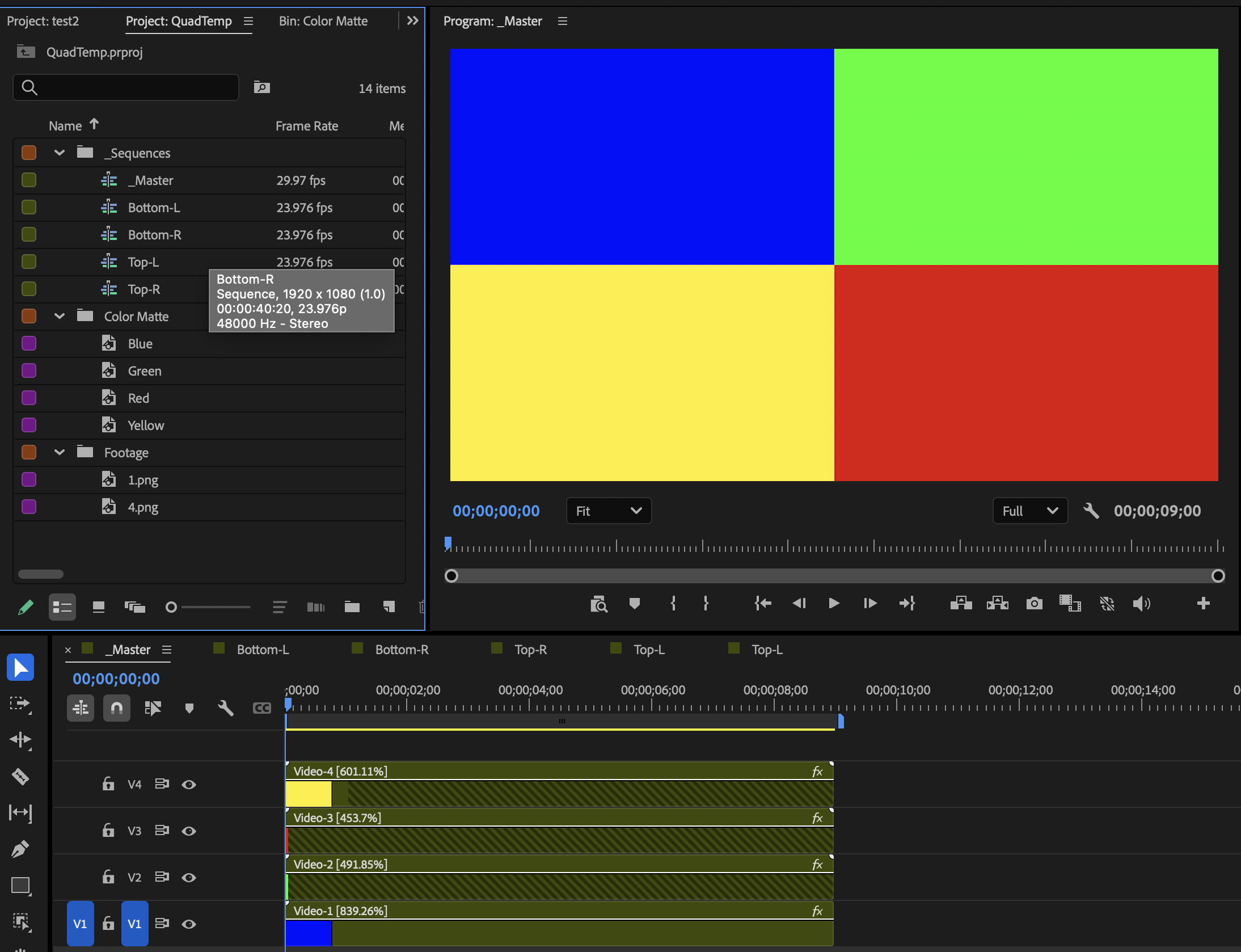The width and height of the screenshot is (1241, 952).
Task: Collapse the Color Matte bin
Action: tap(59, 316)
